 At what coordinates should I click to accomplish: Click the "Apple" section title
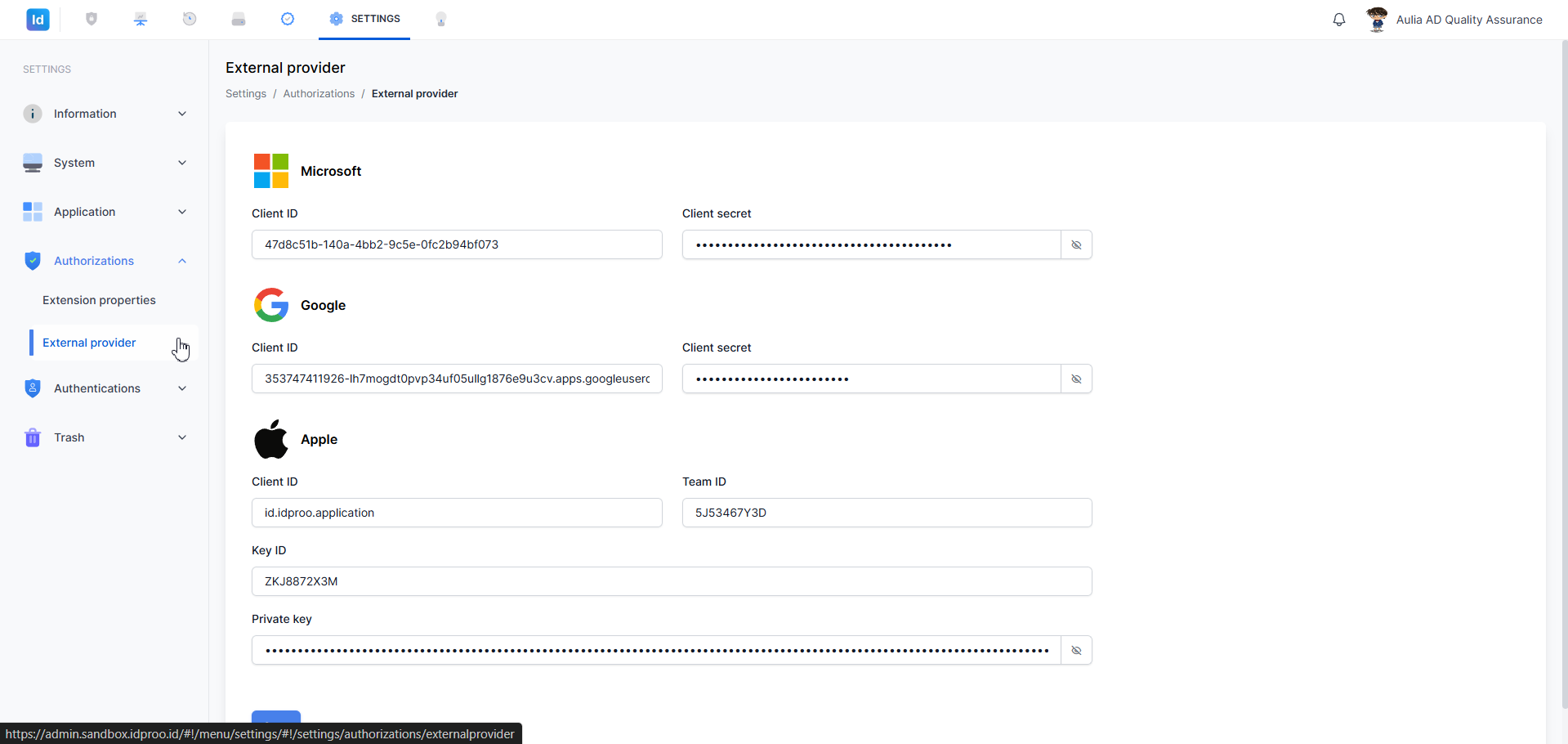tap(319, 439)
